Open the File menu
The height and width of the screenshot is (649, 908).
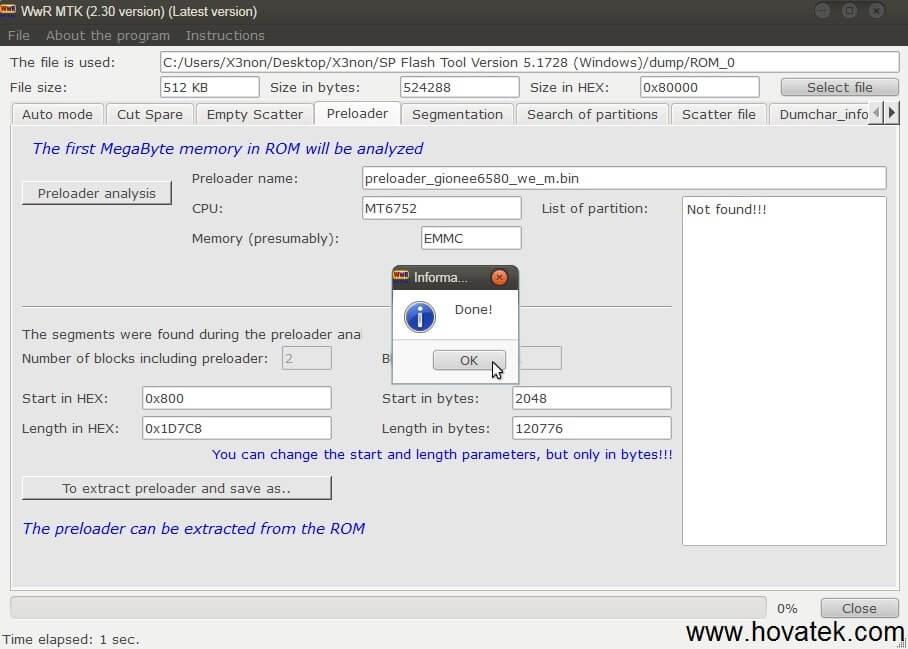click(19, 35)
